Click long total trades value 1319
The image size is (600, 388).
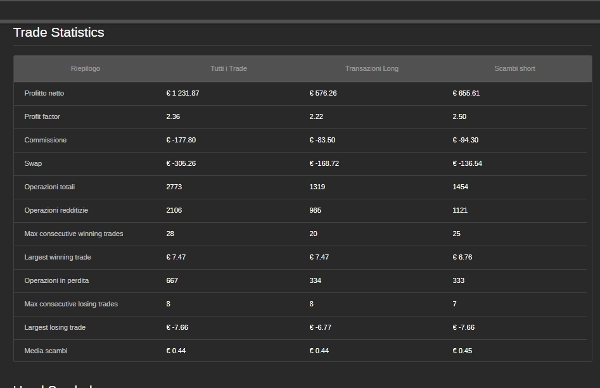[x=317, y=187]
